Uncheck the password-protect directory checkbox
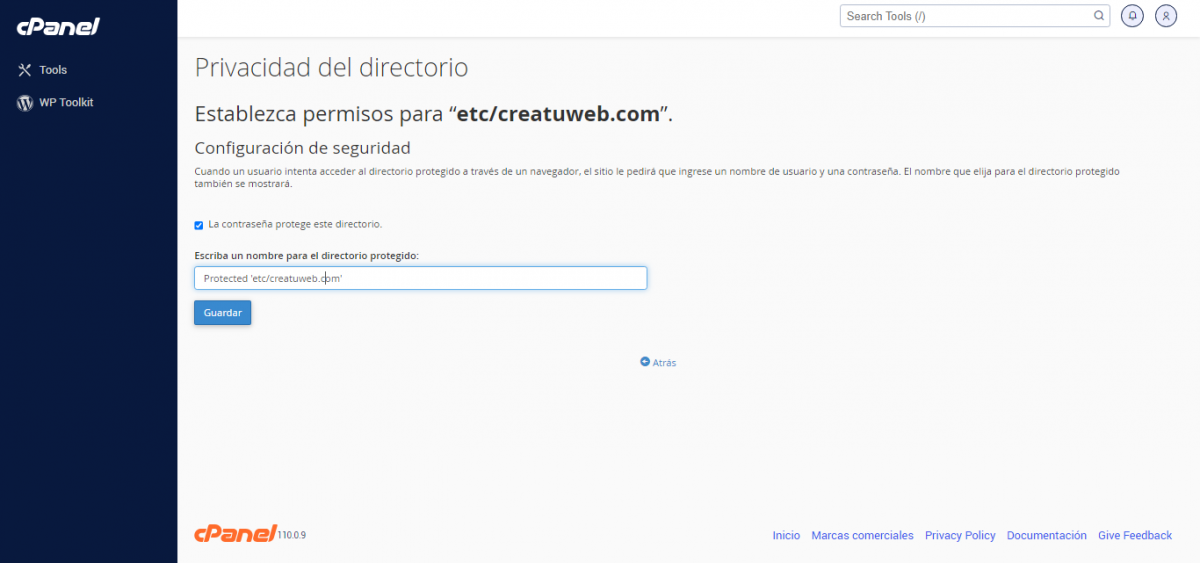Viewport: 1200px width, 563px height. coord(199,225)
